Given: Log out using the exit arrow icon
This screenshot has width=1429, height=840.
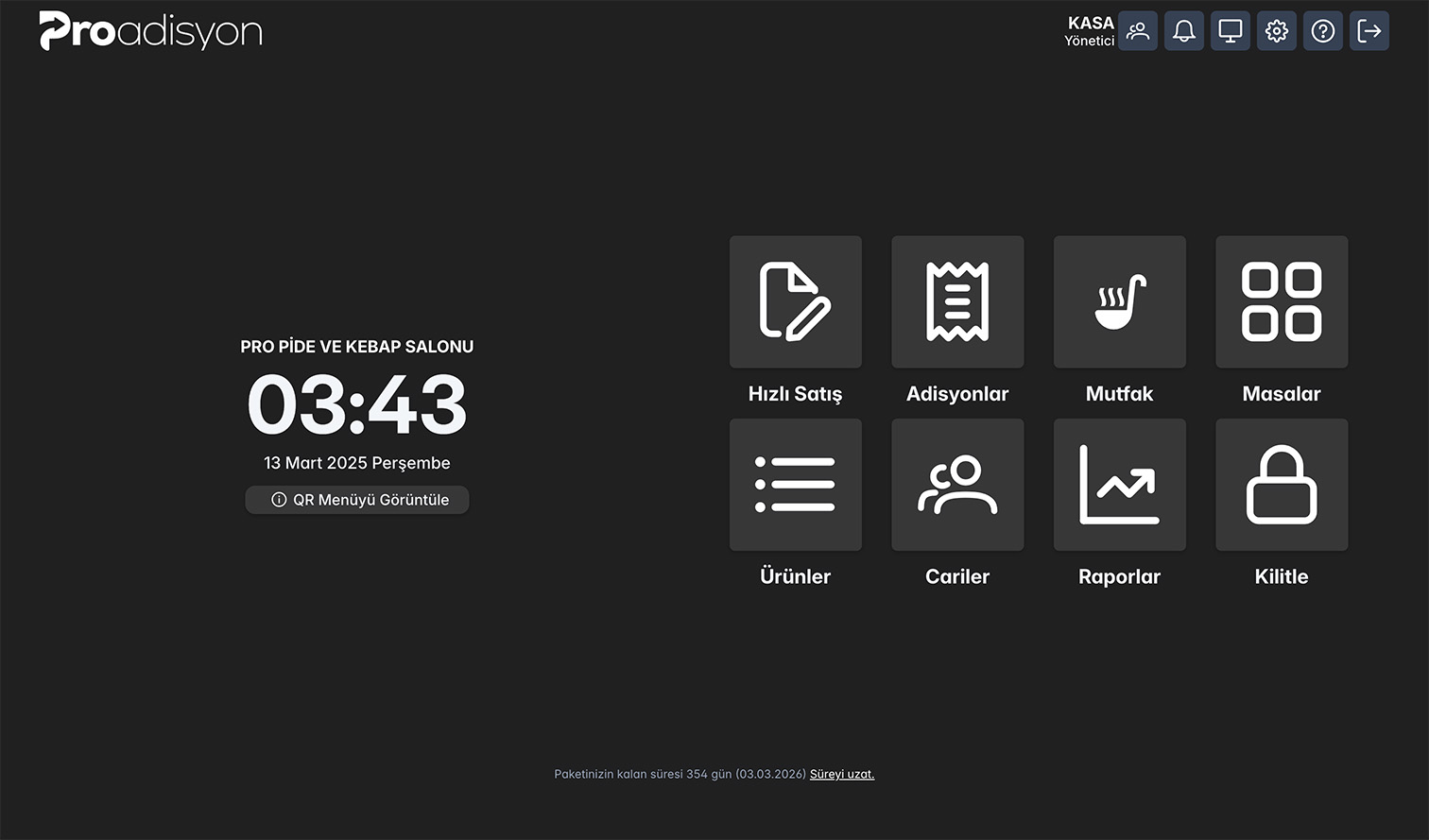Looking at the screenshot, I should click(1369, 31).
